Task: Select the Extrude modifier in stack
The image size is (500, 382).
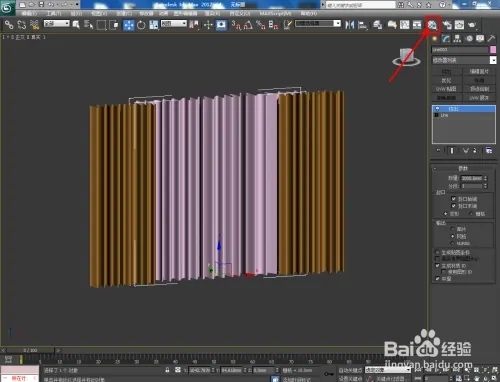Action: point(464,109)
